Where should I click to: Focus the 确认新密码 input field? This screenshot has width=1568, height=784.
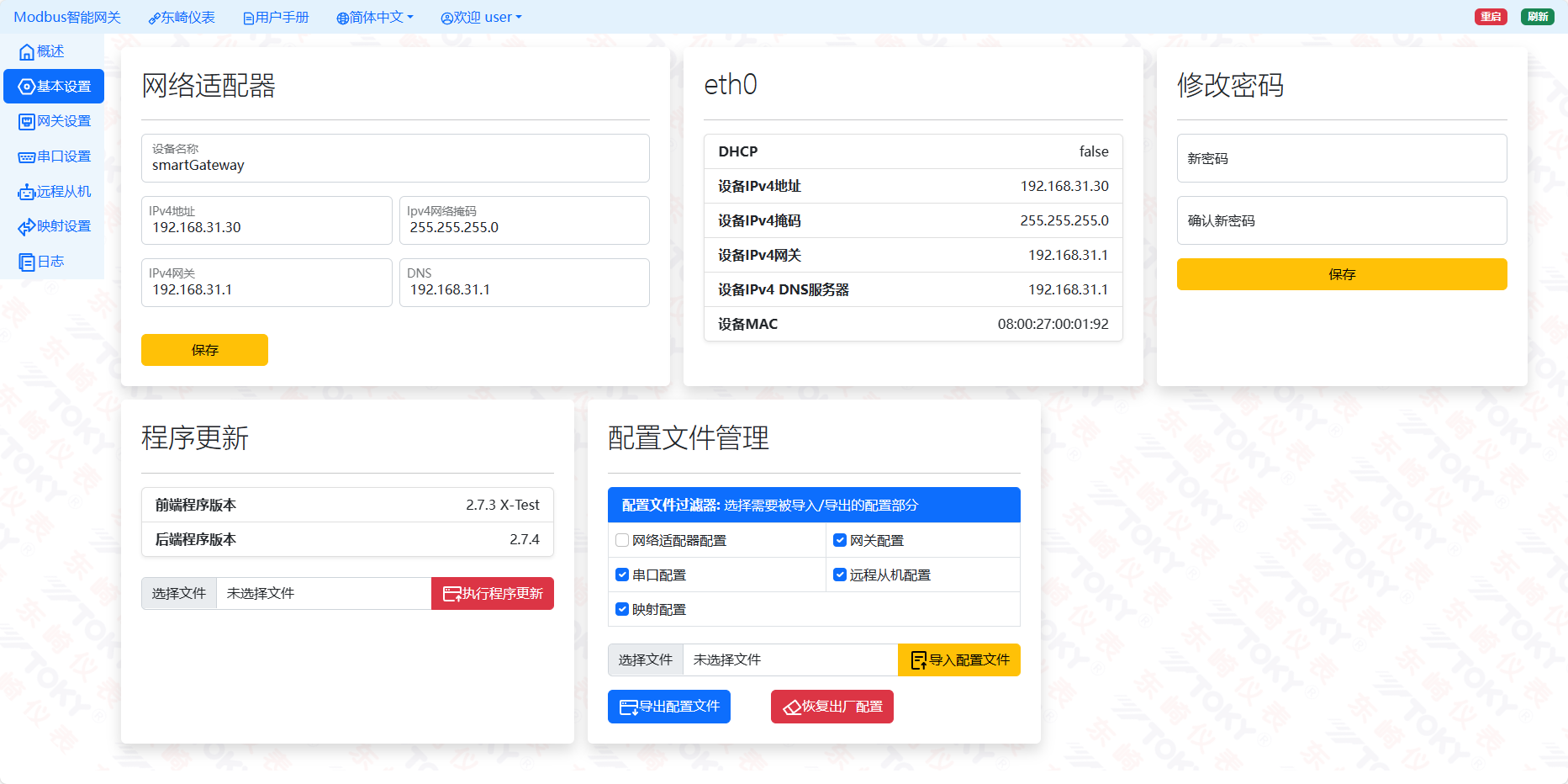1342,220
